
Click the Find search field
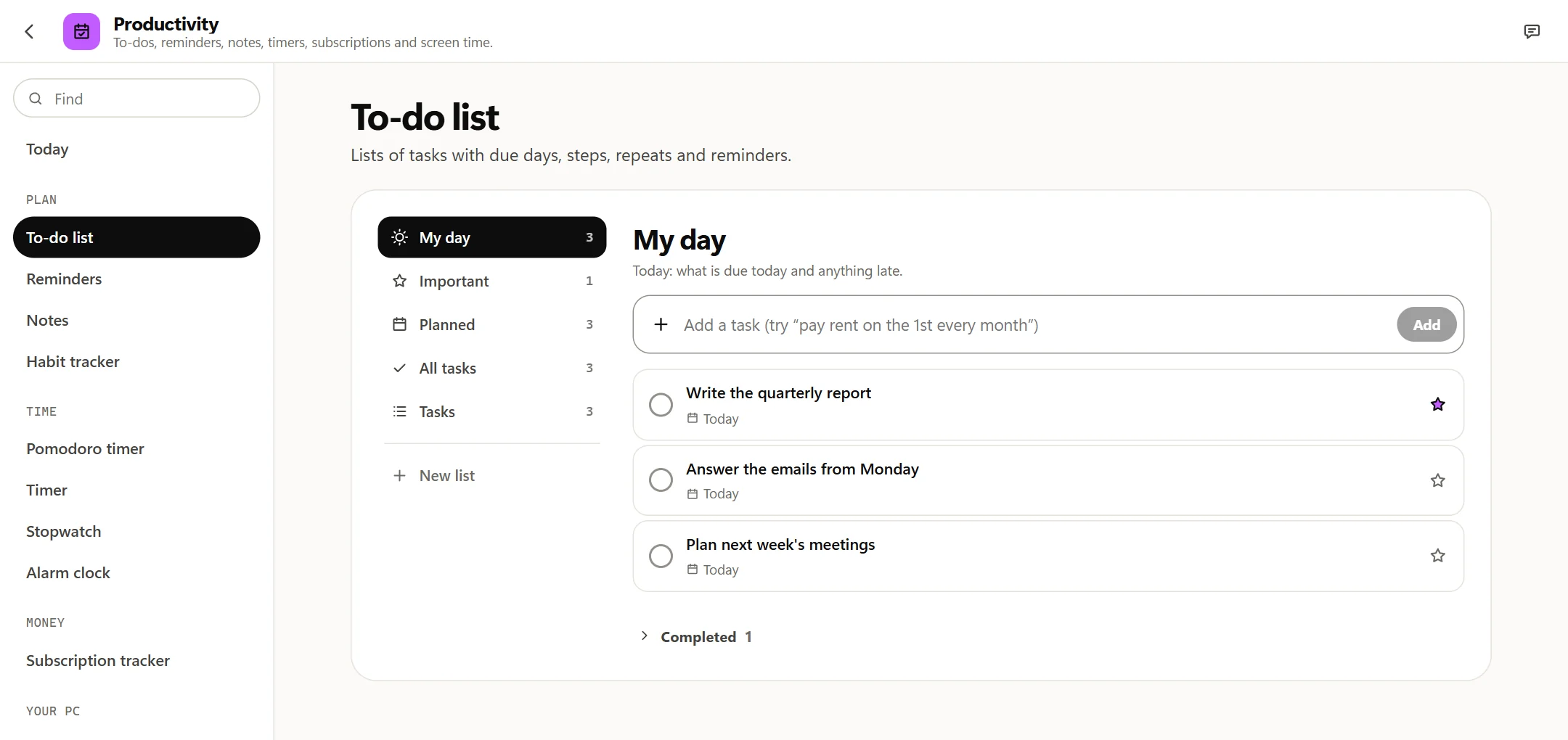136,98
